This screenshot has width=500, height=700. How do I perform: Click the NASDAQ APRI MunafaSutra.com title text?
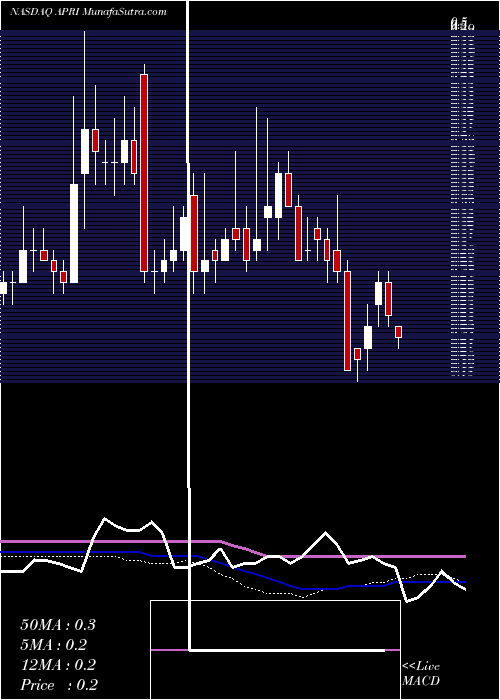click(x=88, y=12)
